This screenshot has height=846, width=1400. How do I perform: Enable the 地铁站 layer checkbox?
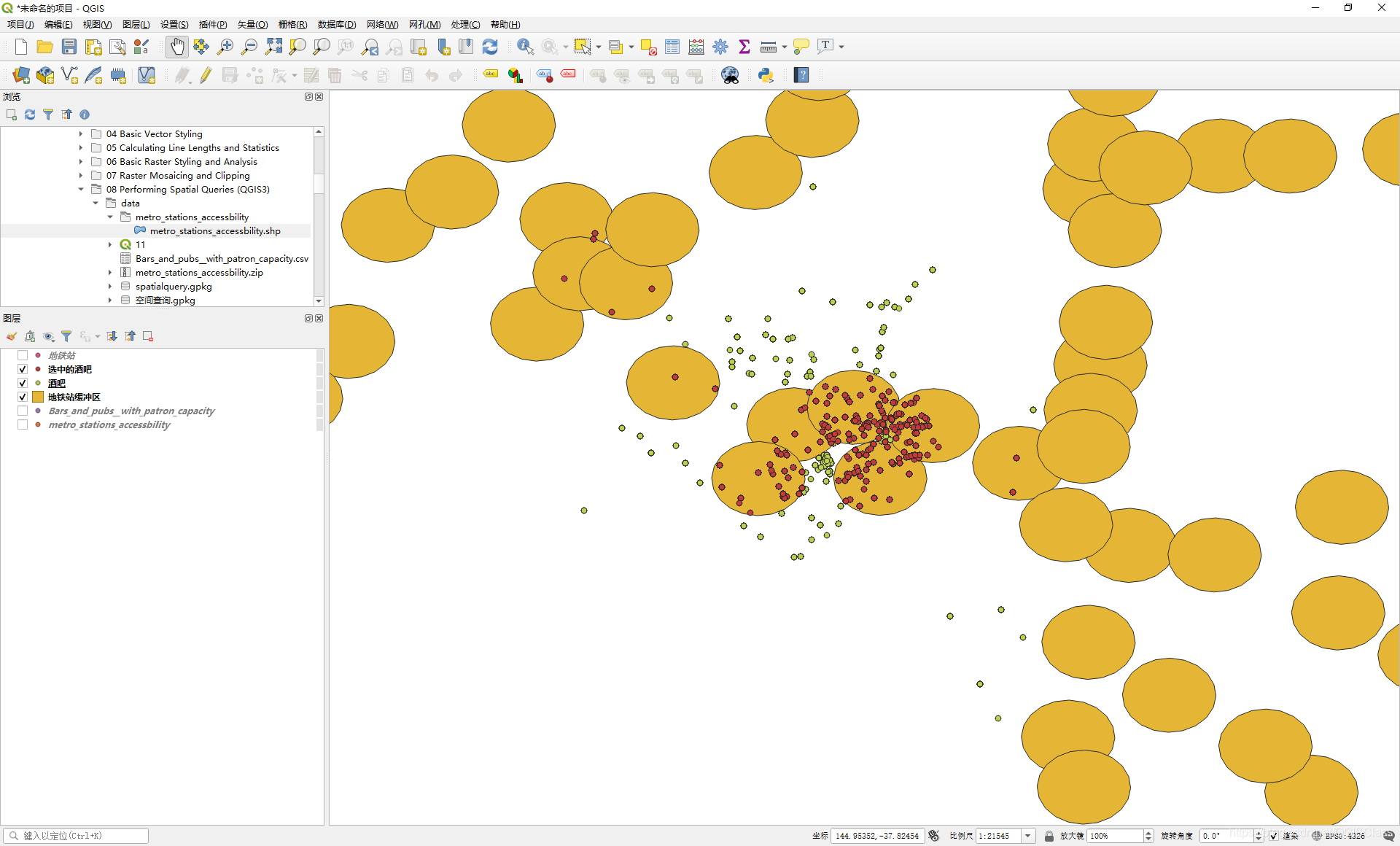(x=23, y=355)
